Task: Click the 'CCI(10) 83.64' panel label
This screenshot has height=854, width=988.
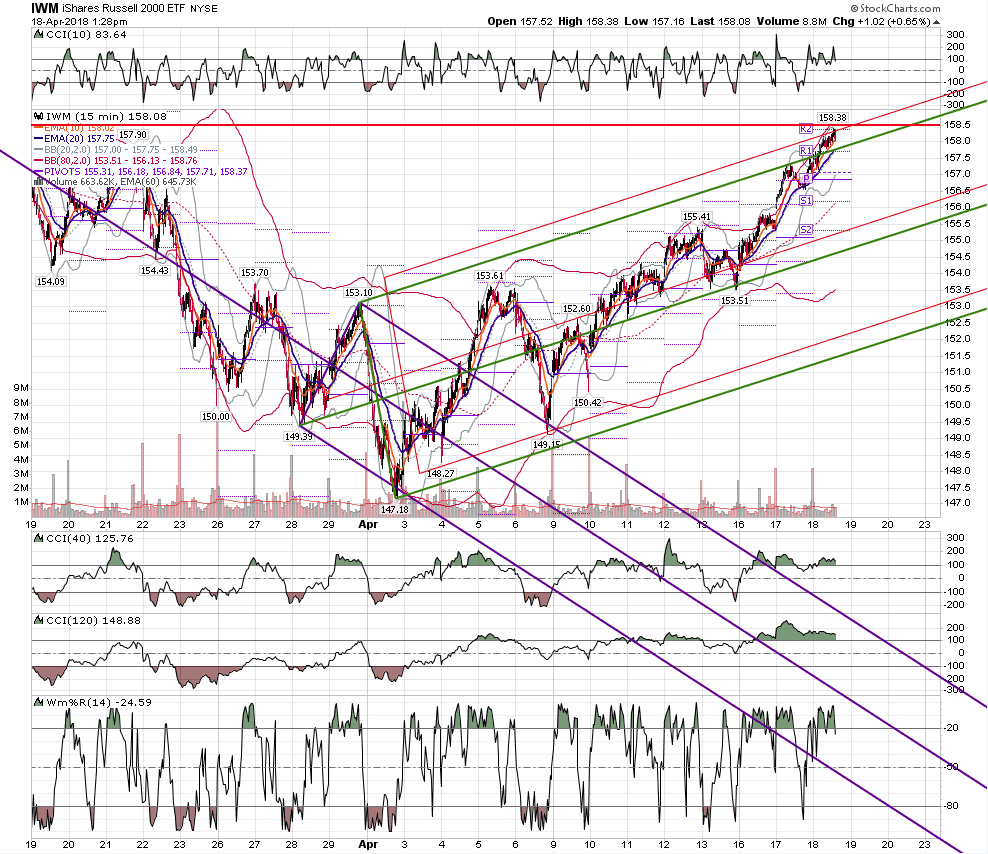Action: point(86,35)
